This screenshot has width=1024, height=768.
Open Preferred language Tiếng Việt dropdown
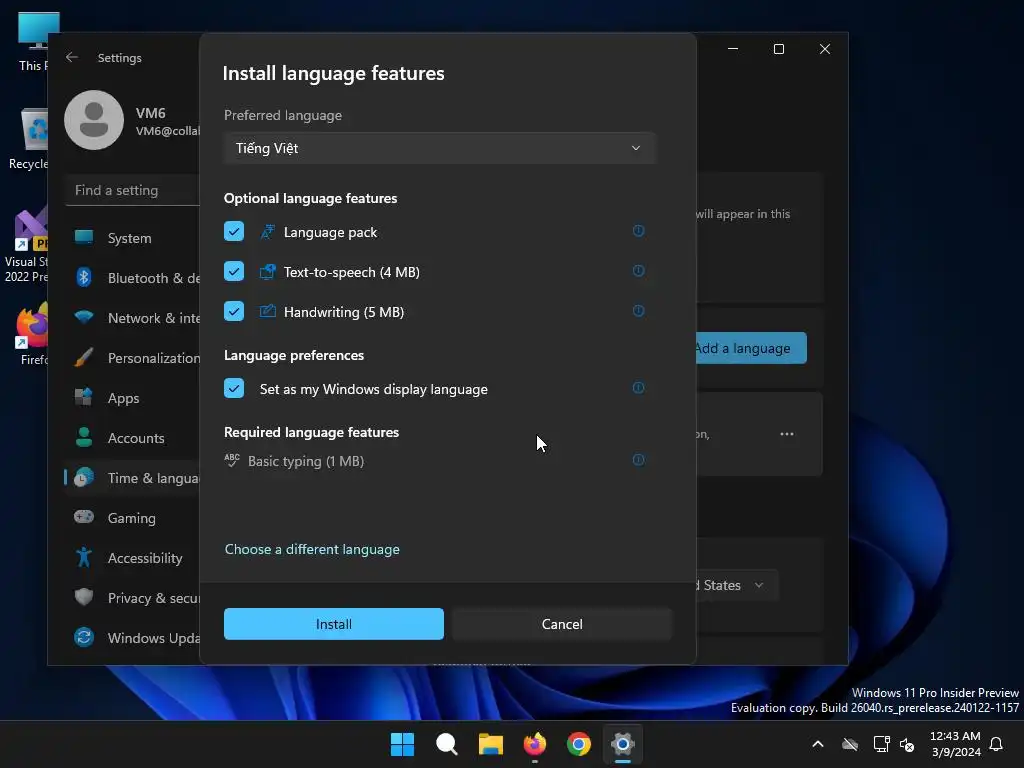pyautogui.click(x=440, y=148)
